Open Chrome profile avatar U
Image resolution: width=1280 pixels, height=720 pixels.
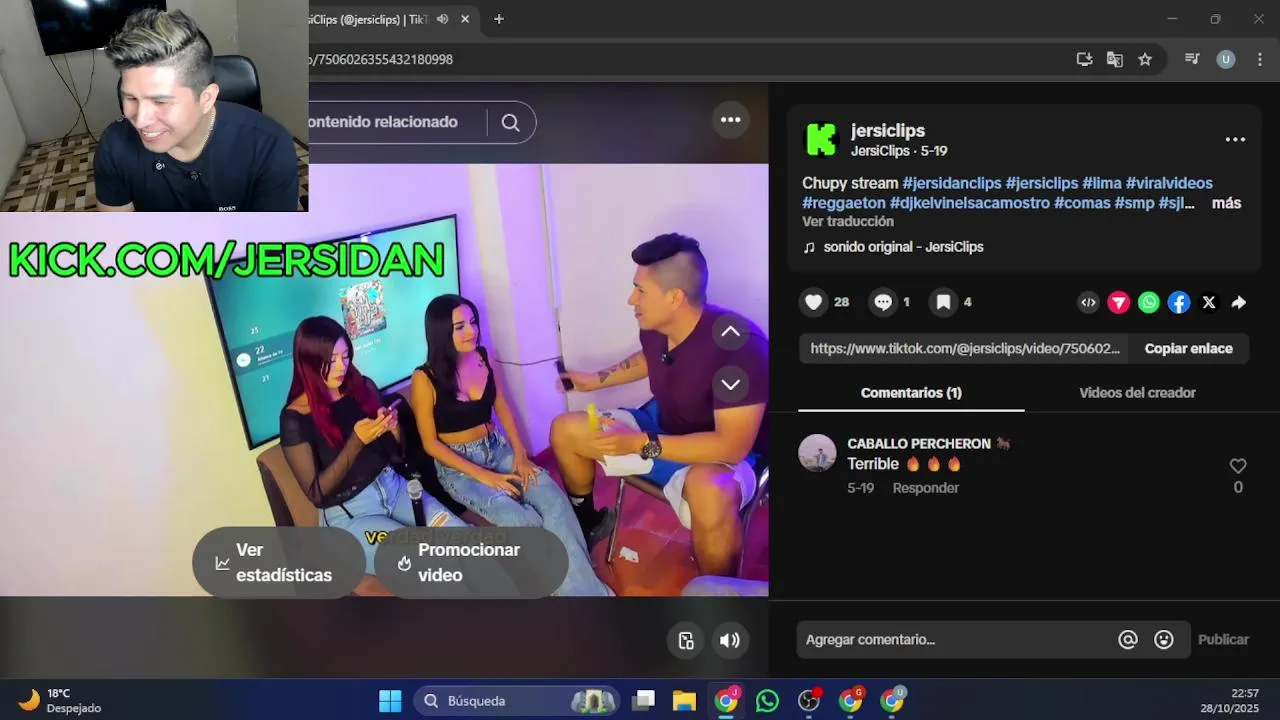point(1226,59)
